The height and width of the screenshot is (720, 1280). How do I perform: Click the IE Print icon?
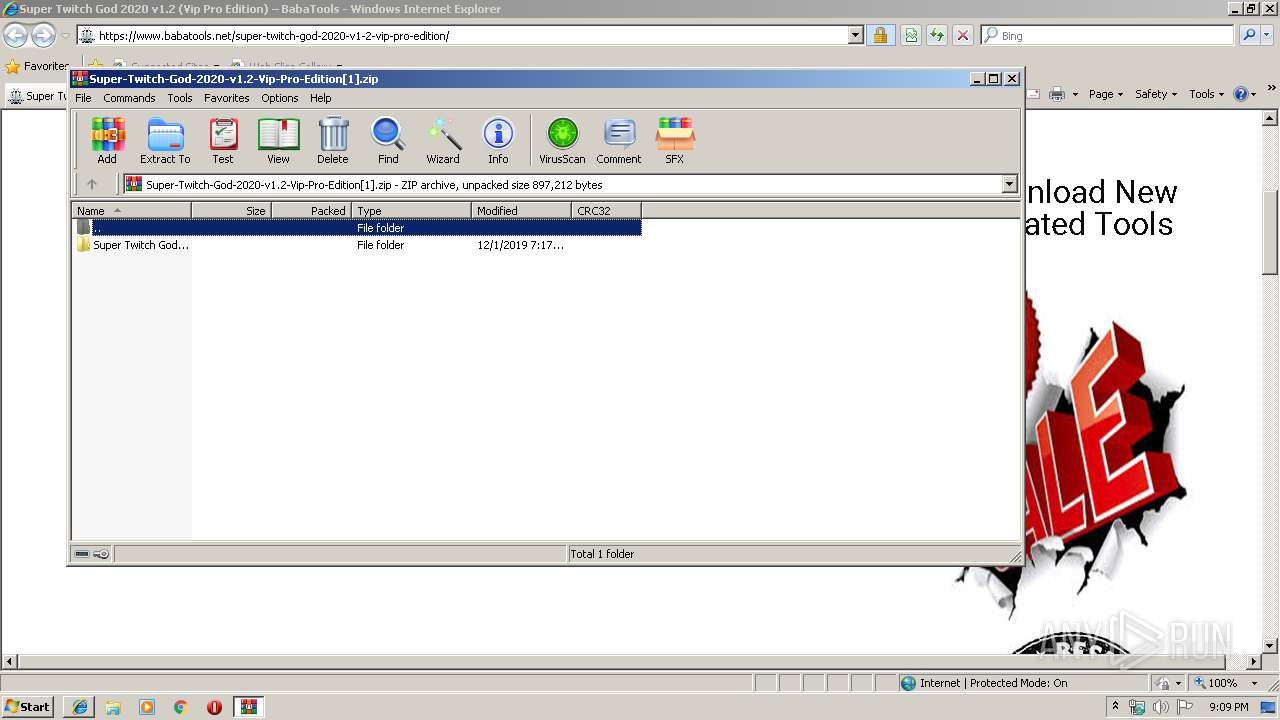[x=1056, y=94]
